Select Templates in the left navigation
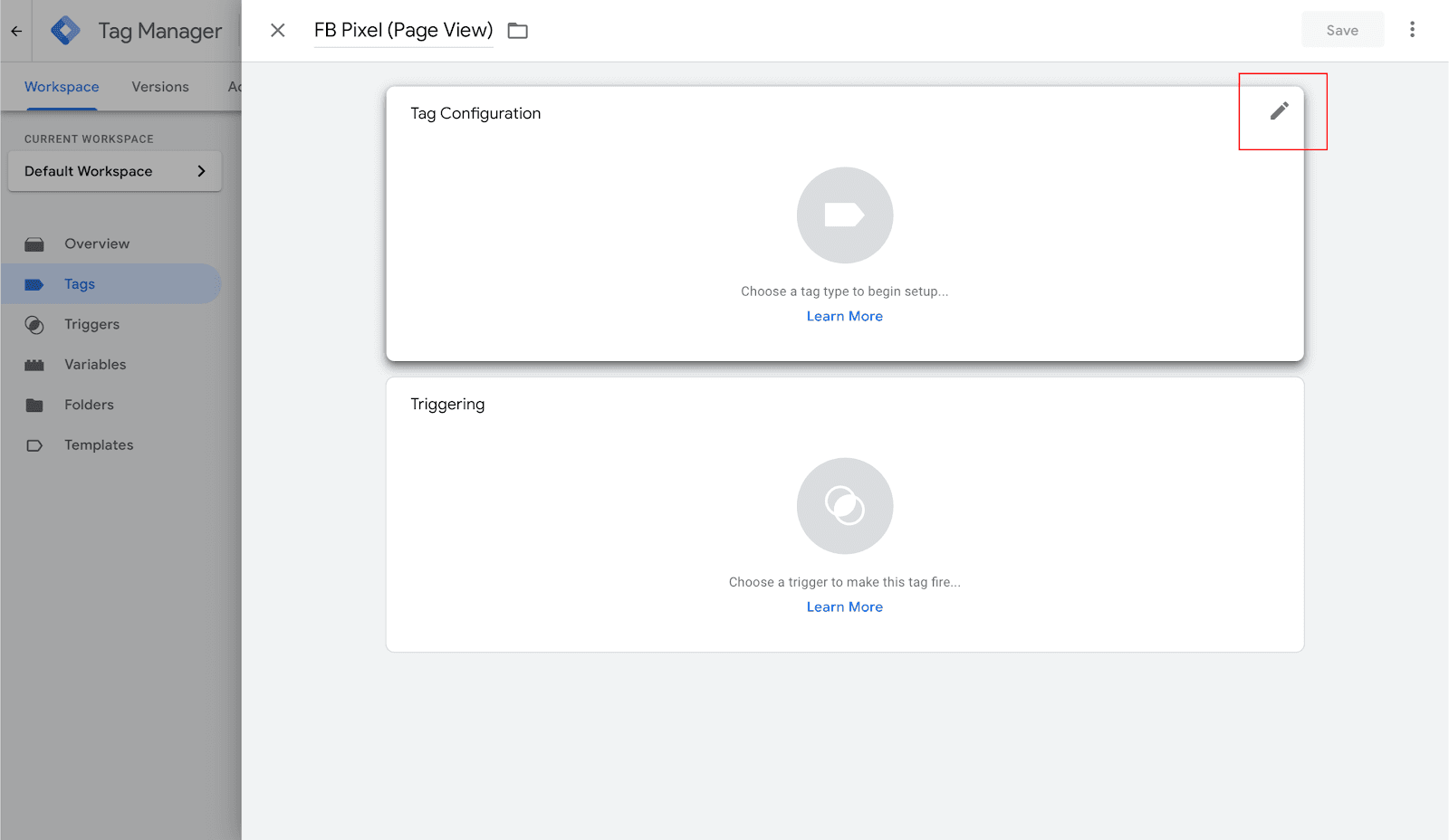Image resolution: width=1449 pixels, height=840 pixels. pyautogui.click(x=99, y=445)
